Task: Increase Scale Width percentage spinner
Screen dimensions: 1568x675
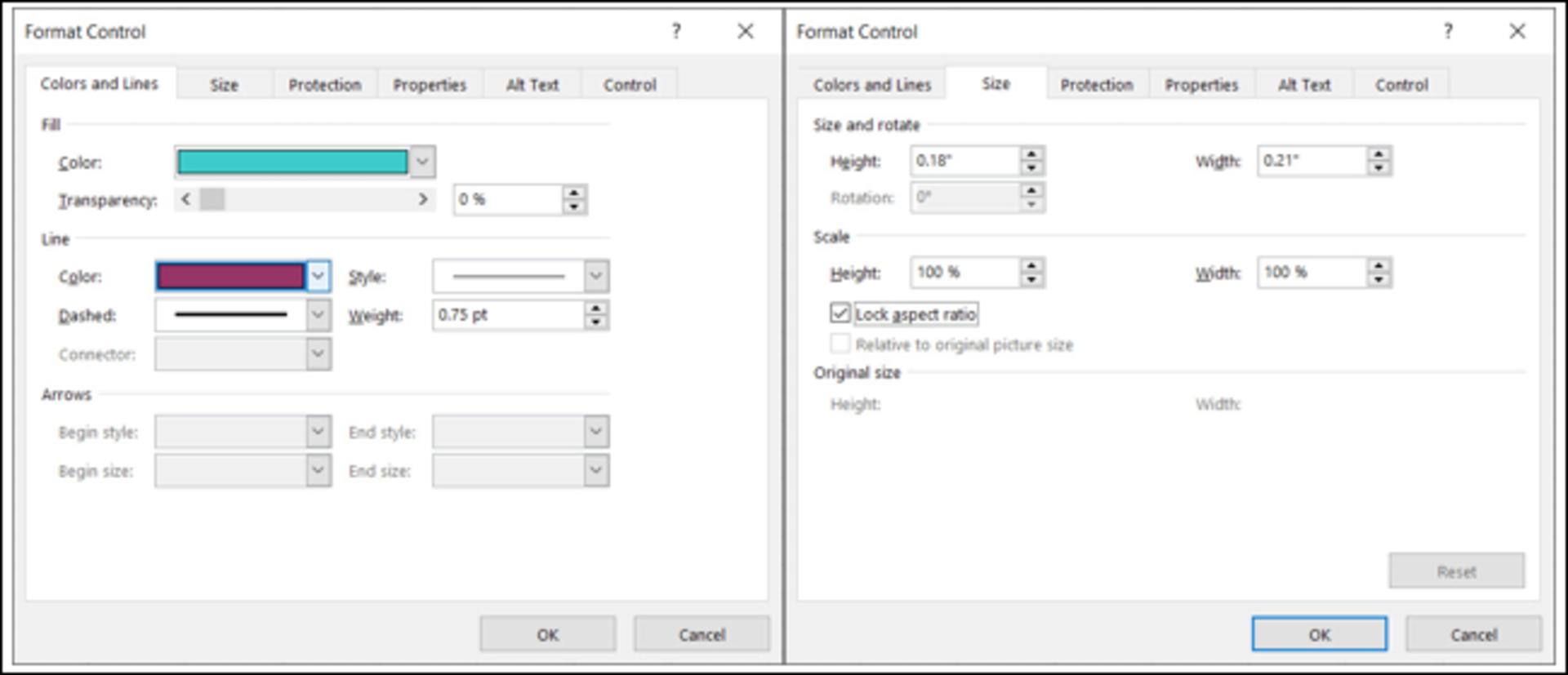Action: [x=1379, y=266]
